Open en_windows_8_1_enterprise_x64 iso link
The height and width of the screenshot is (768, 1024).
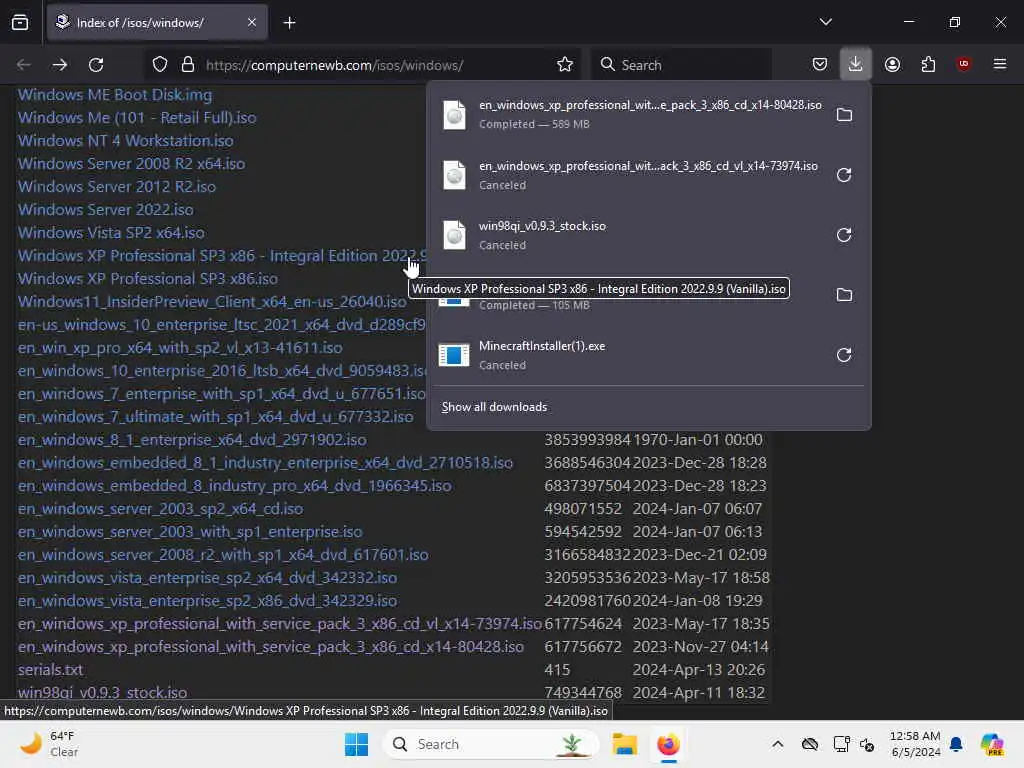[x=192, y=440]
